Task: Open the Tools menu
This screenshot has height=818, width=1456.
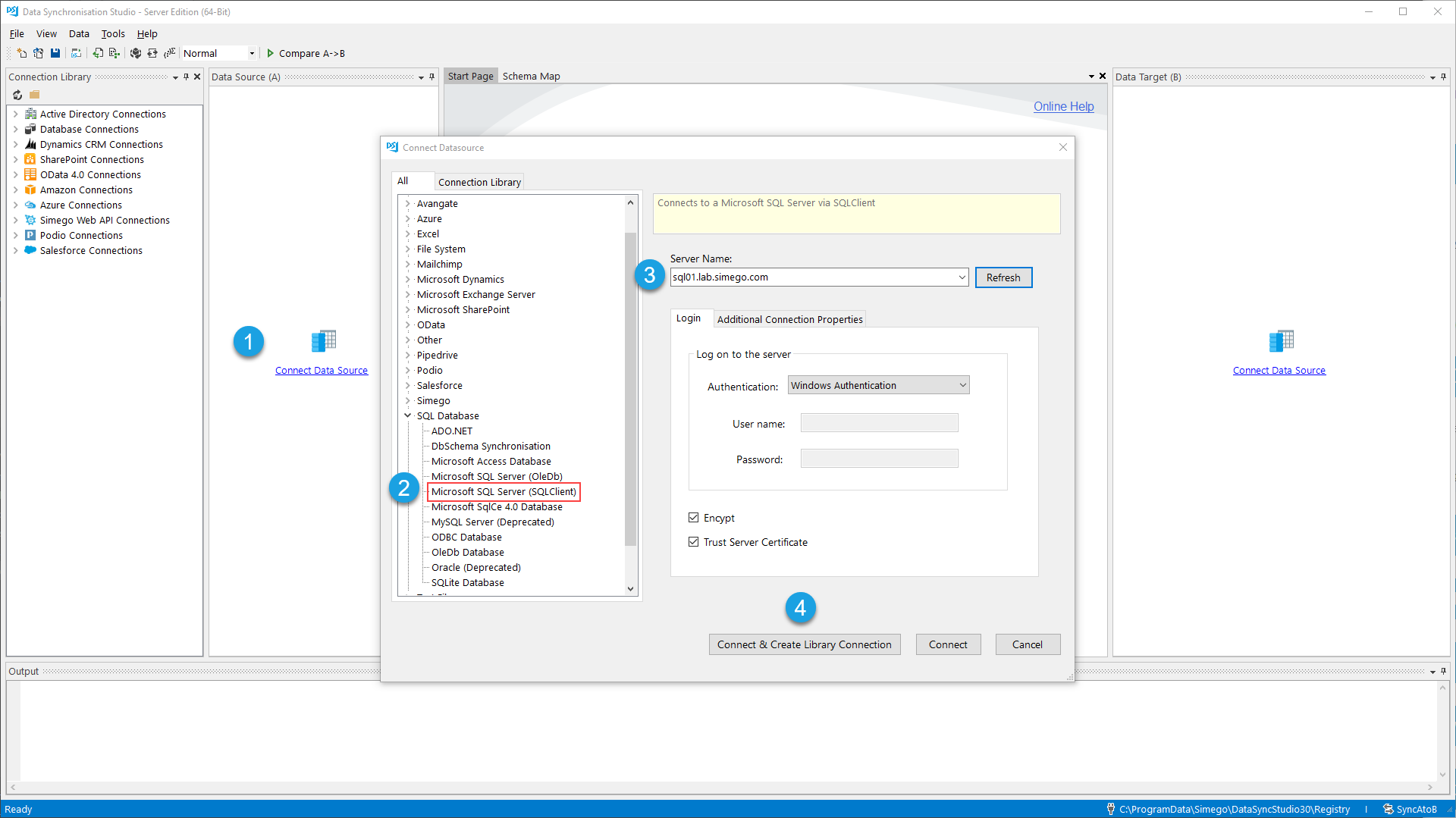Action: (113, 33)
